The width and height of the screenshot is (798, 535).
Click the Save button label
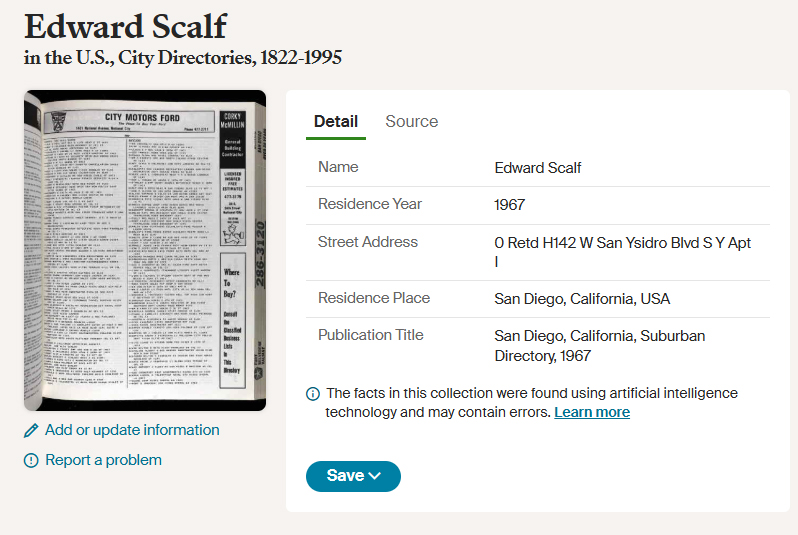click(345, 476)
